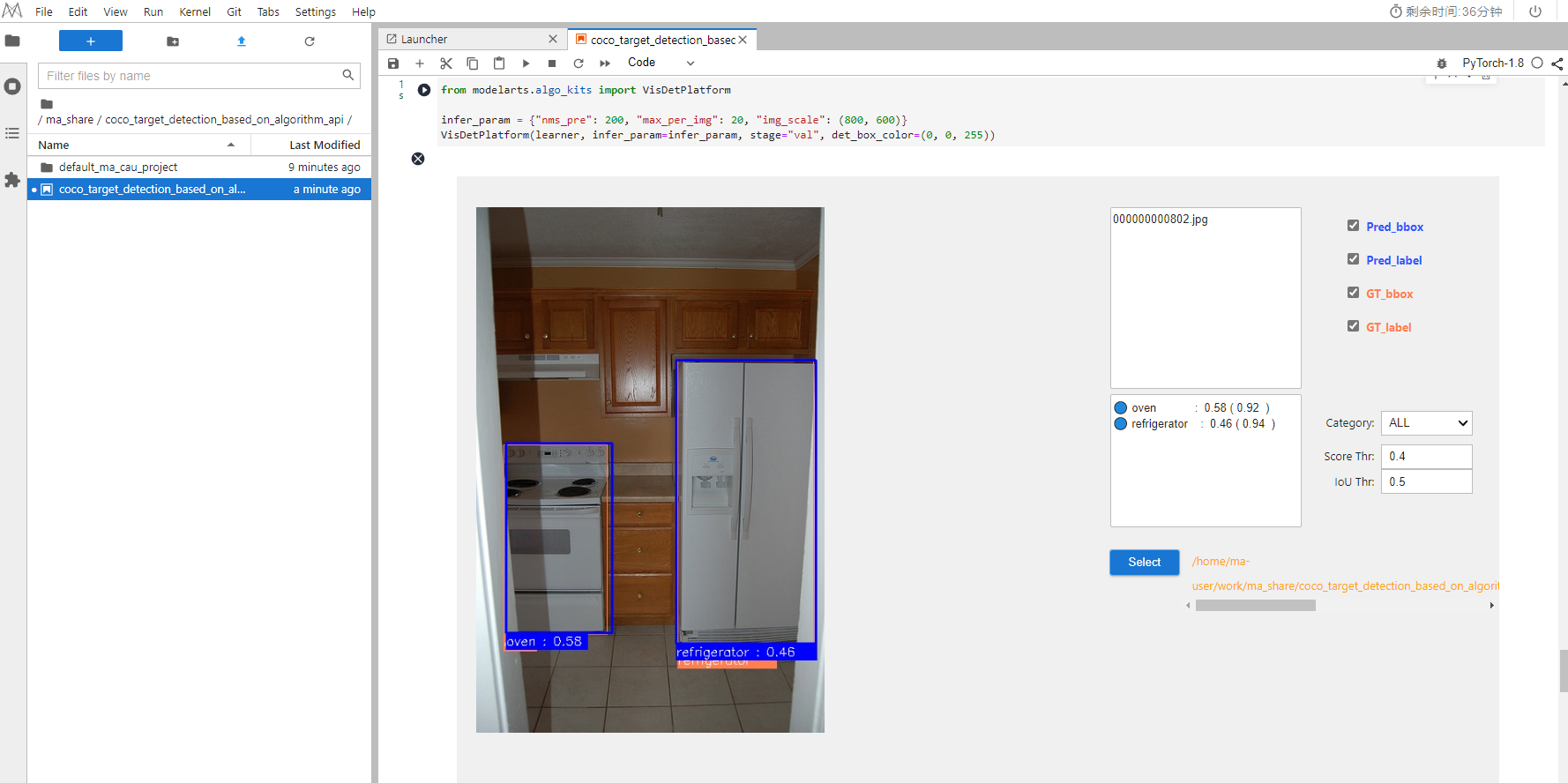Open the file browser sidebar tab
The width and height of the screenshot is (1568, 783).
pyautogui.click(x=12, y=41)
